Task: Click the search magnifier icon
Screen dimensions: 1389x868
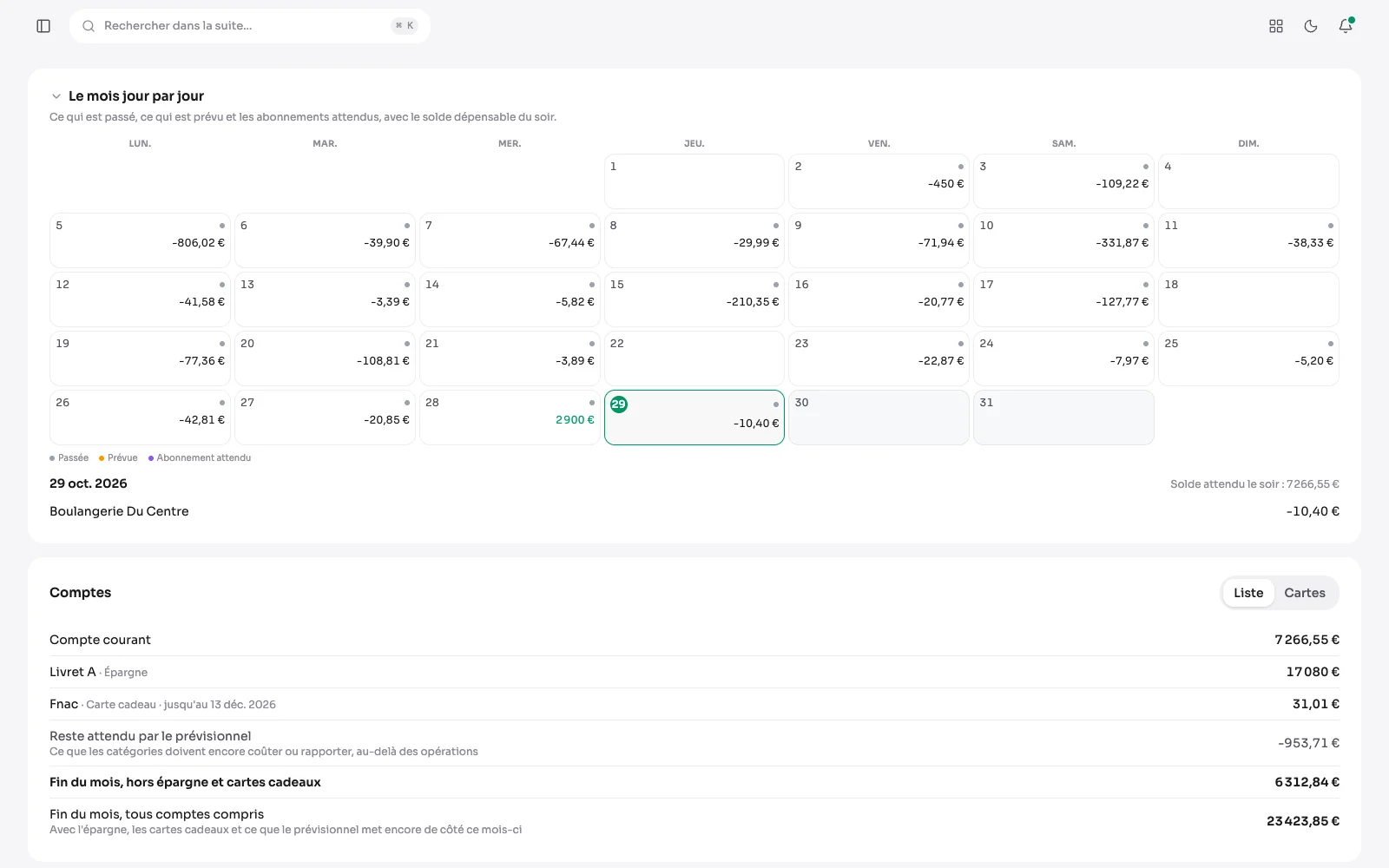Action: (89, 26)
